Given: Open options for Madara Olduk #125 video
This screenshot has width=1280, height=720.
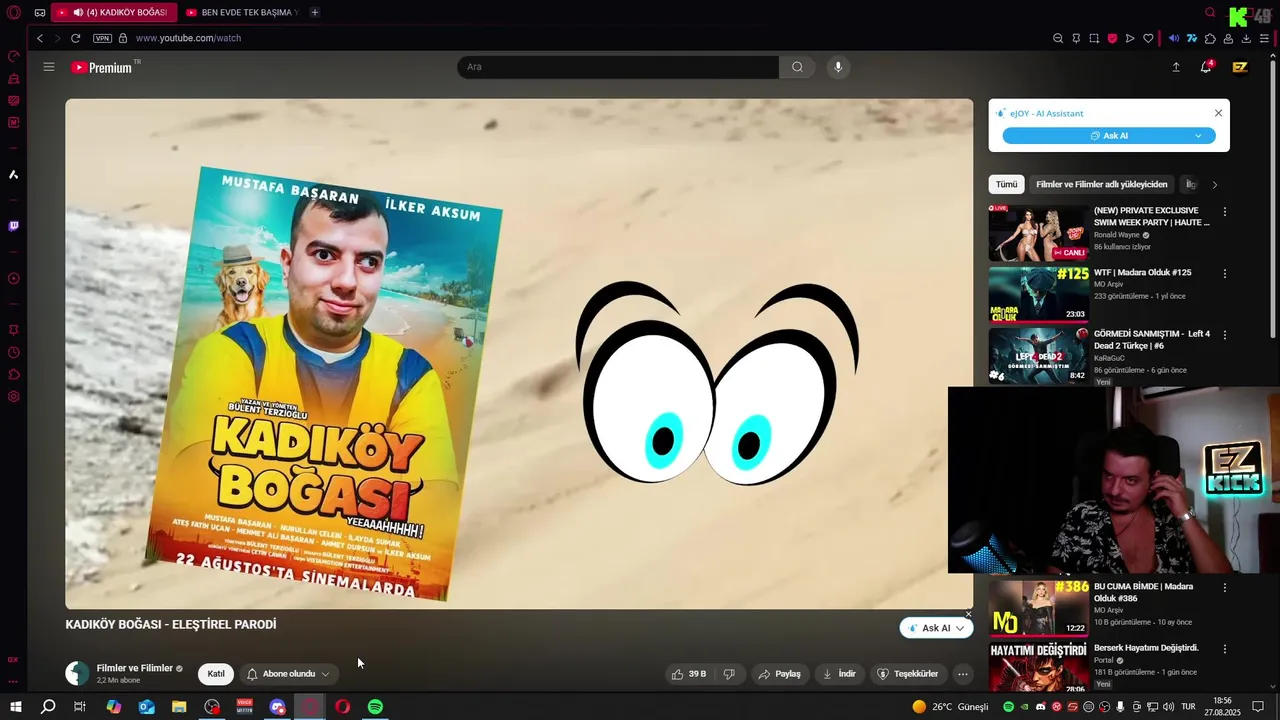Looking at the screenshot, I should tap(1224, 273).
